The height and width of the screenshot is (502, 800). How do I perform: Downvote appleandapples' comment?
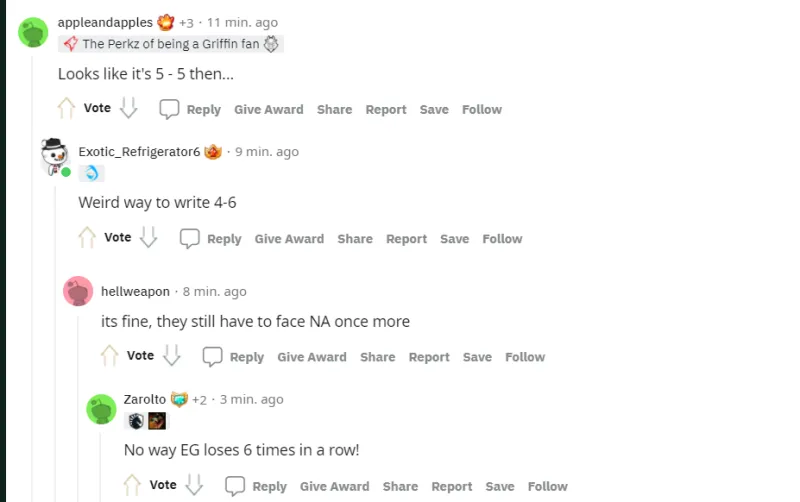pos(129,108)
